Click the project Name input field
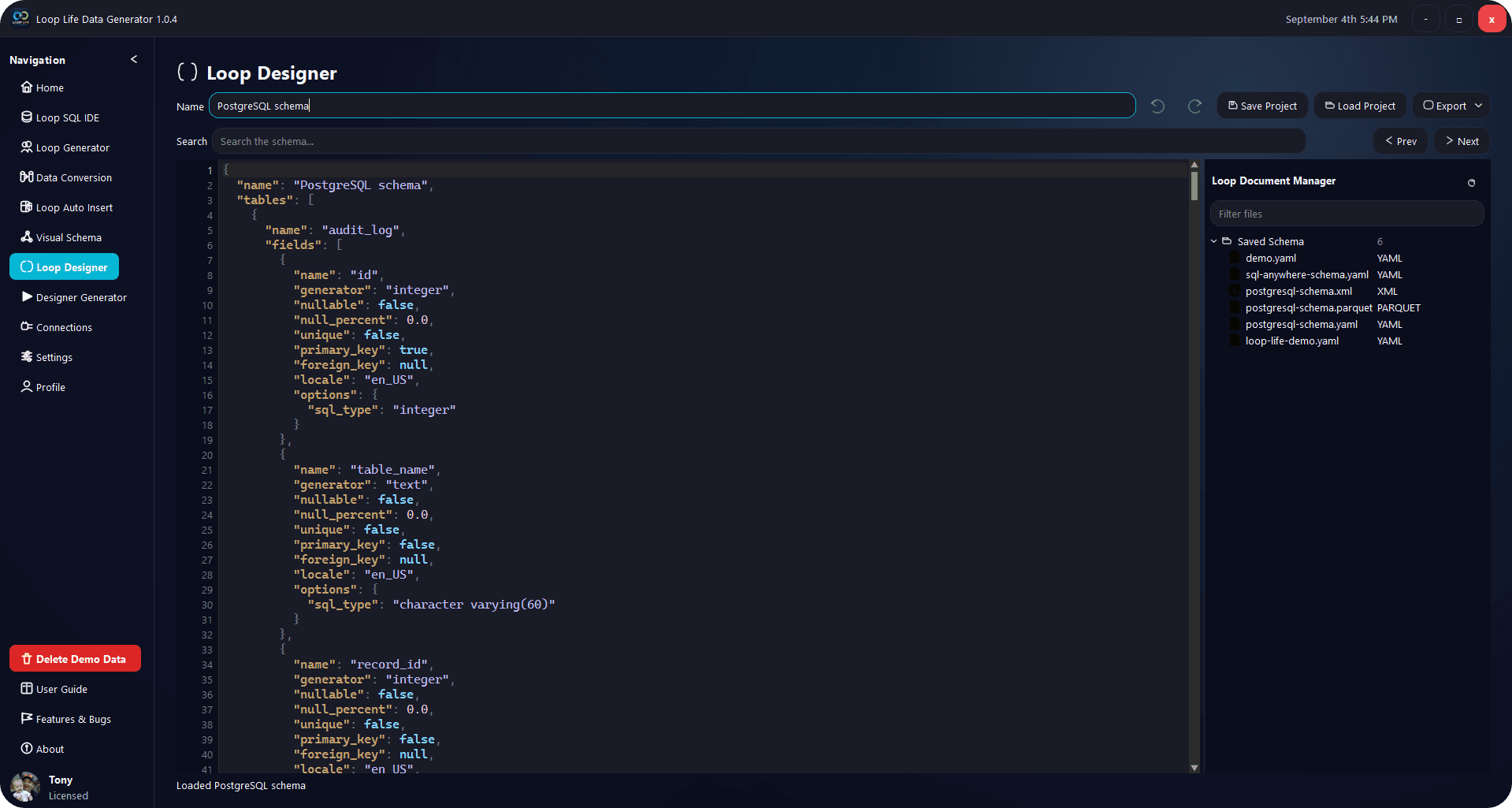Viewport: 1512px width, 808px height. [671, 106]
